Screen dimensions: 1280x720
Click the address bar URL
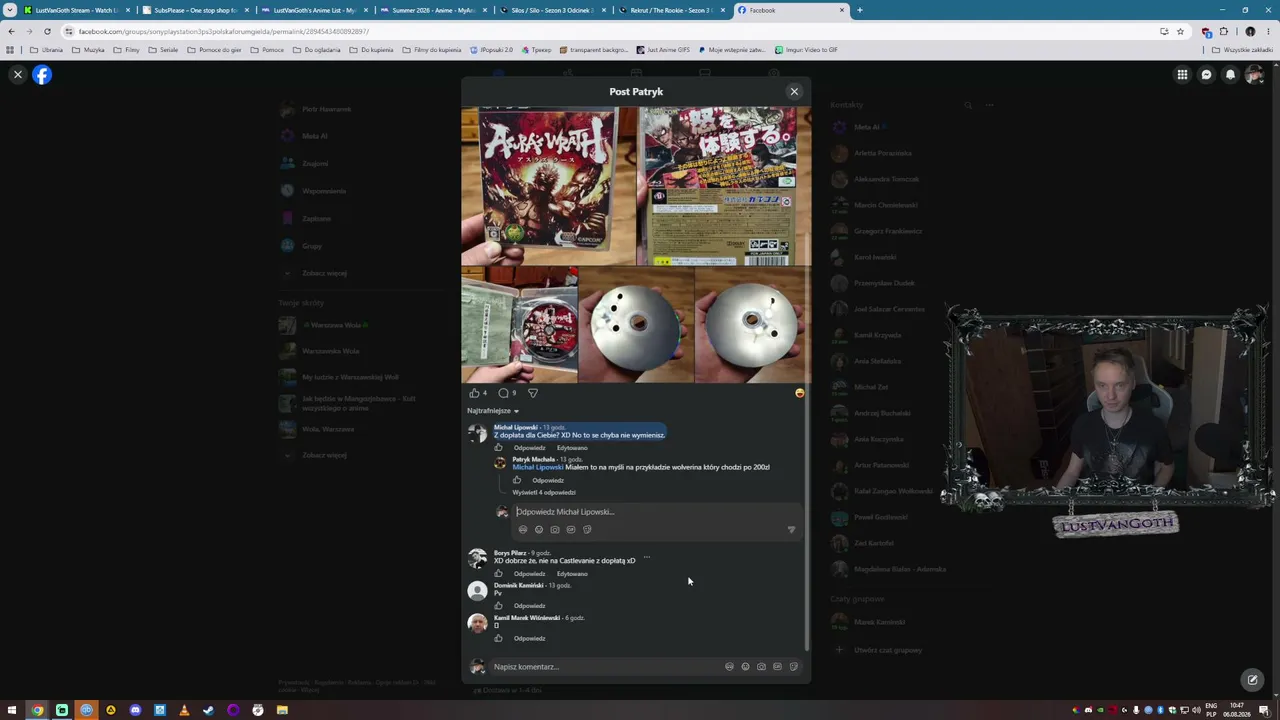tap(224, 31)
